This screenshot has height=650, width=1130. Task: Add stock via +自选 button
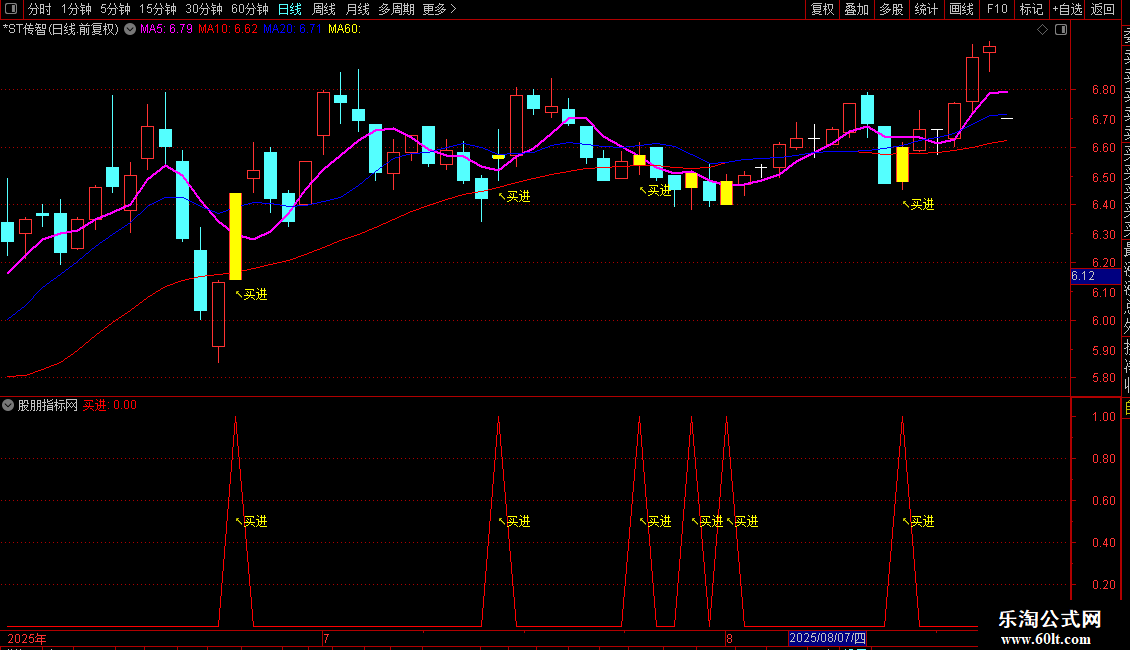[1067, 9]
